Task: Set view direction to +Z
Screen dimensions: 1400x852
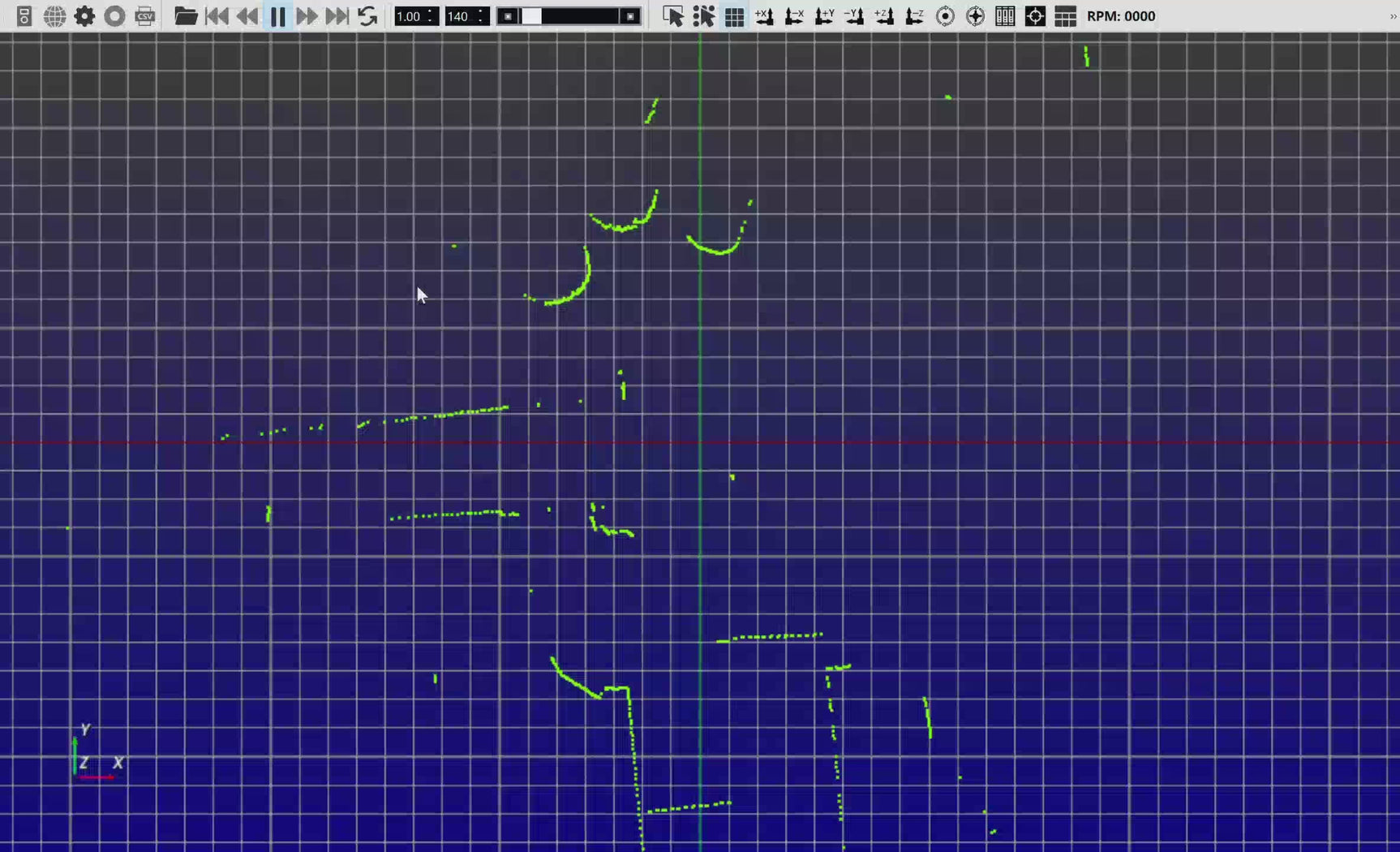Action: click(x=884, y=16)
